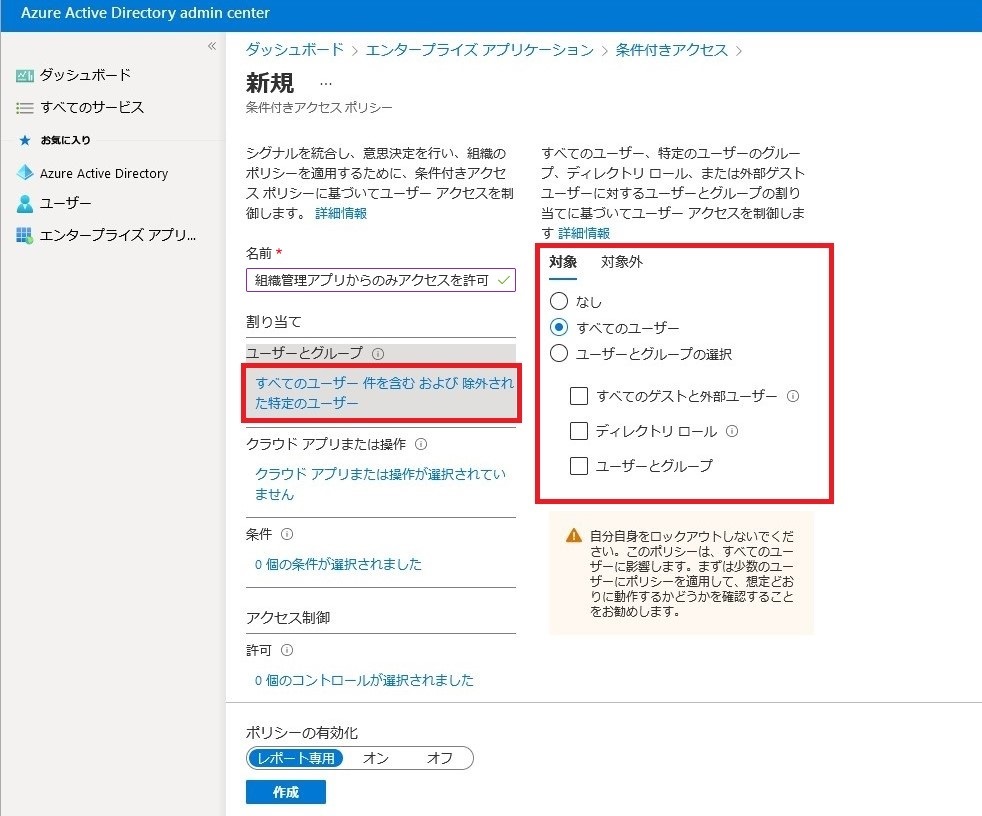Screen dimensions: 982x816
Task: Check すべてのゲストと外部ユーザー checkbox
Action: coord(579,396)
